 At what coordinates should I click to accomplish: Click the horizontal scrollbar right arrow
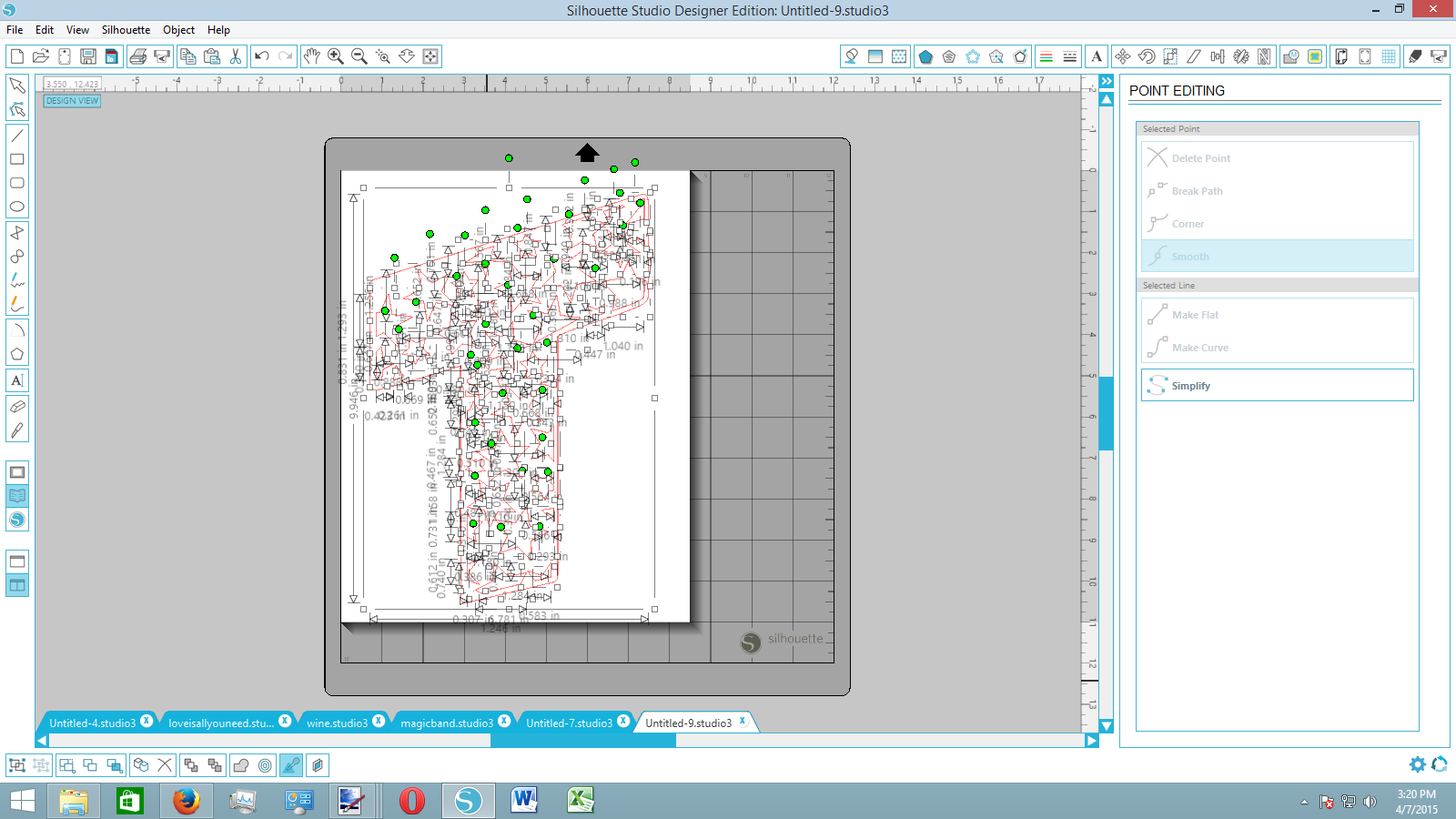click(1091, 741)
